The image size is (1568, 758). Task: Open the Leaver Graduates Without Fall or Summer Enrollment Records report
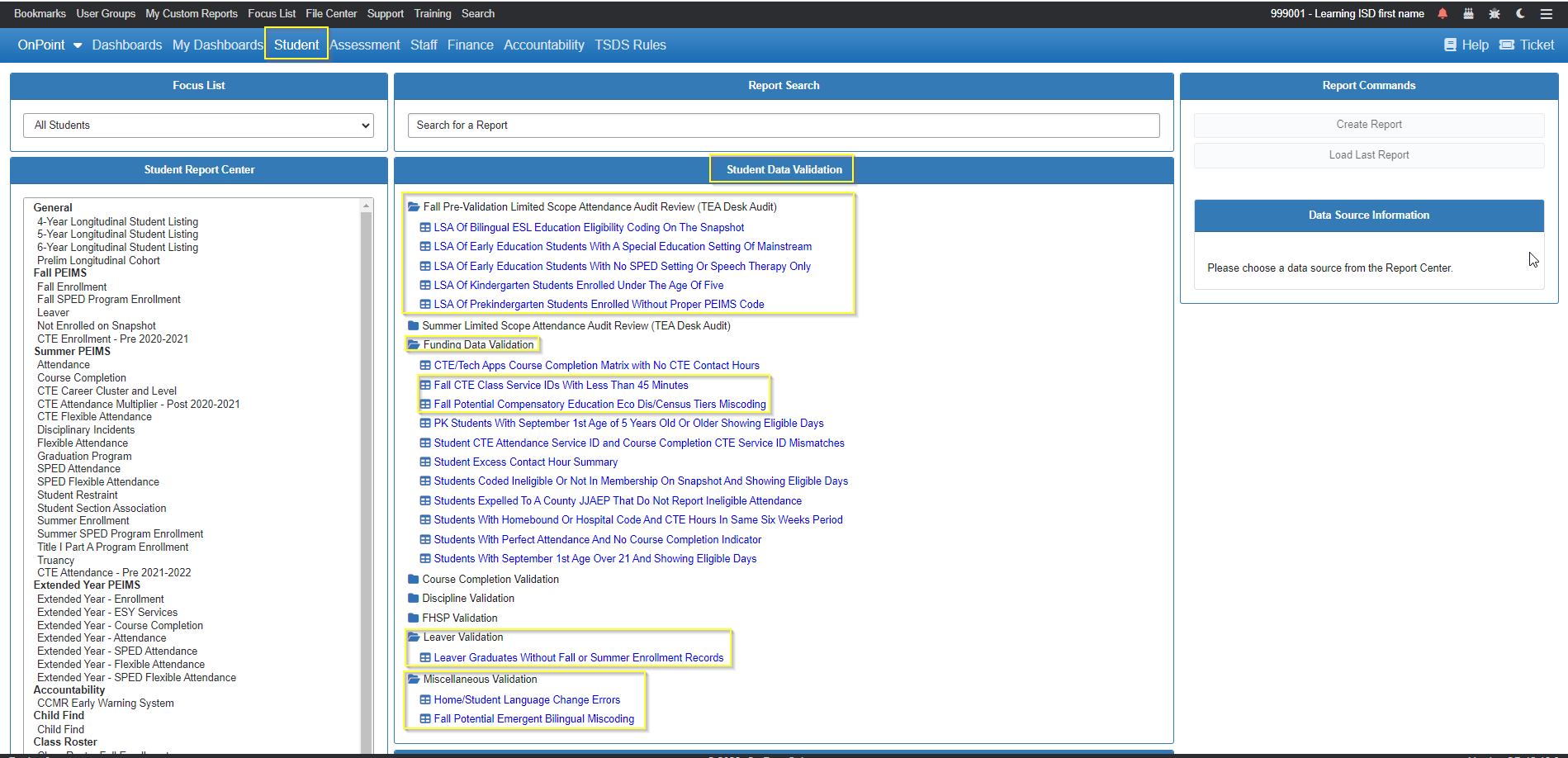pos(577,657)
